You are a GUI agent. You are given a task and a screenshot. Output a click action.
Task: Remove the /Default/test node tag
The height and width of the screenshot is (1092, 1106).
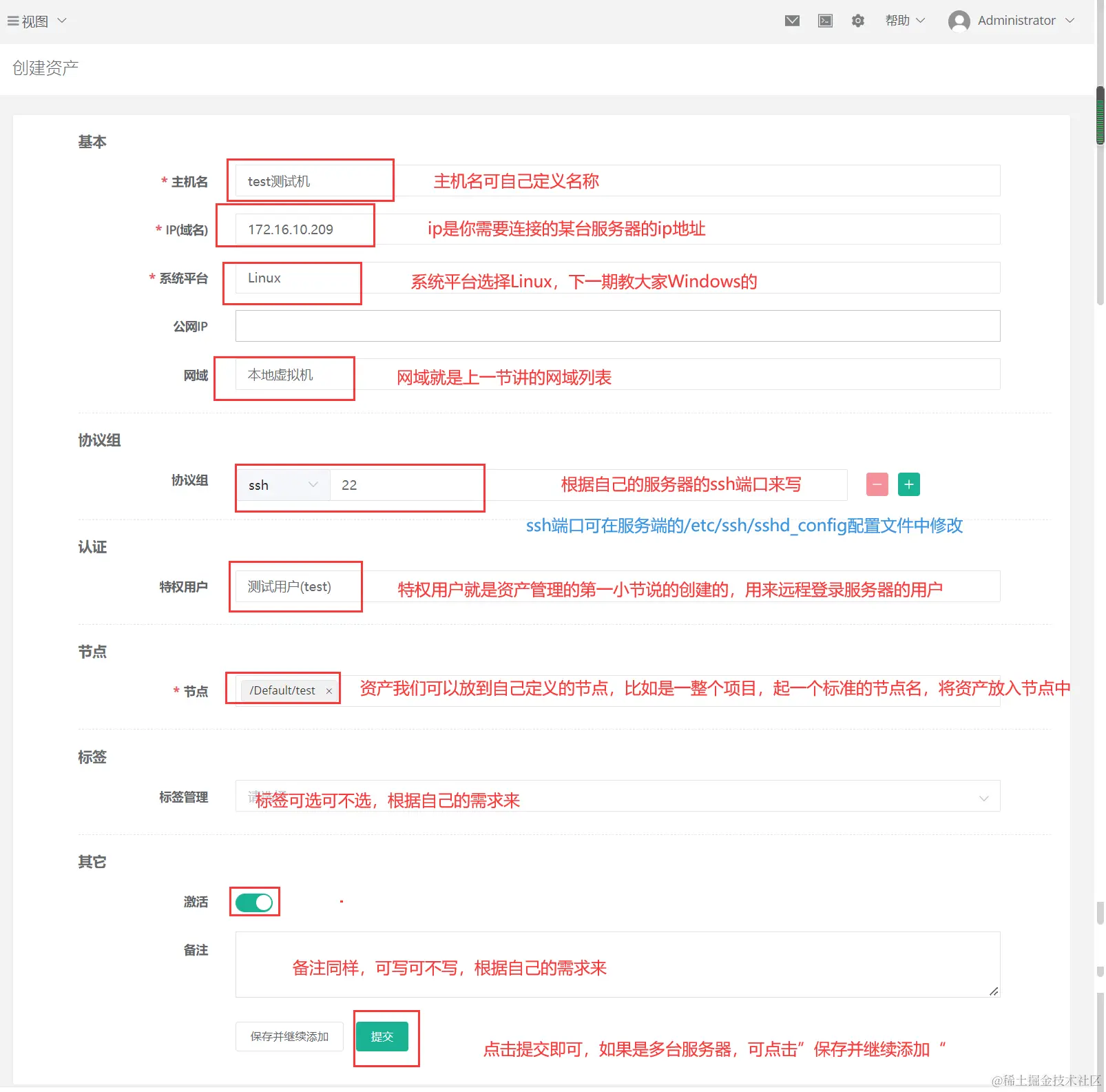(x=329, y=691)
